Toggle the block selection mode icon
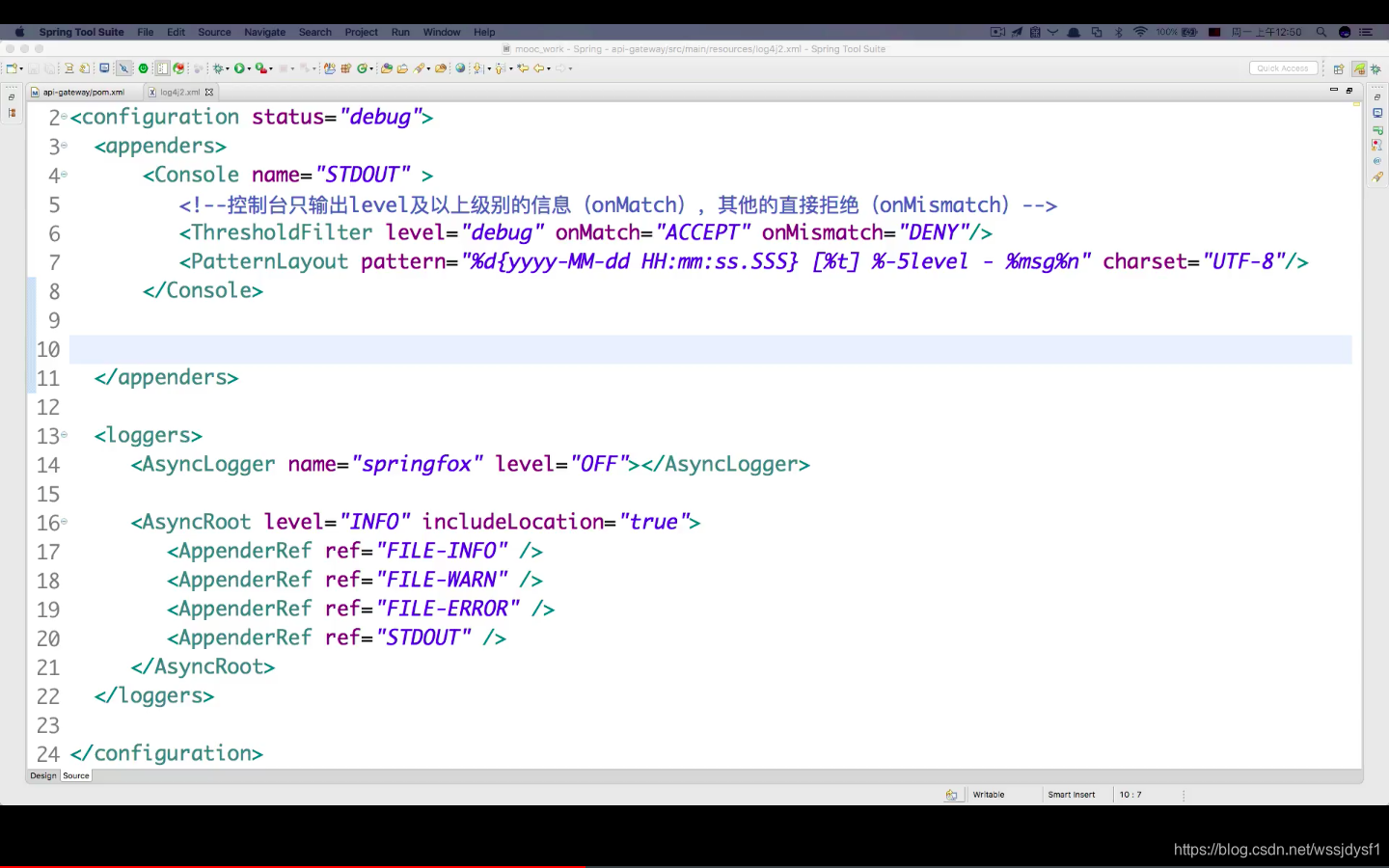Viewport: 1389px width, 868px height. point(162,68)
